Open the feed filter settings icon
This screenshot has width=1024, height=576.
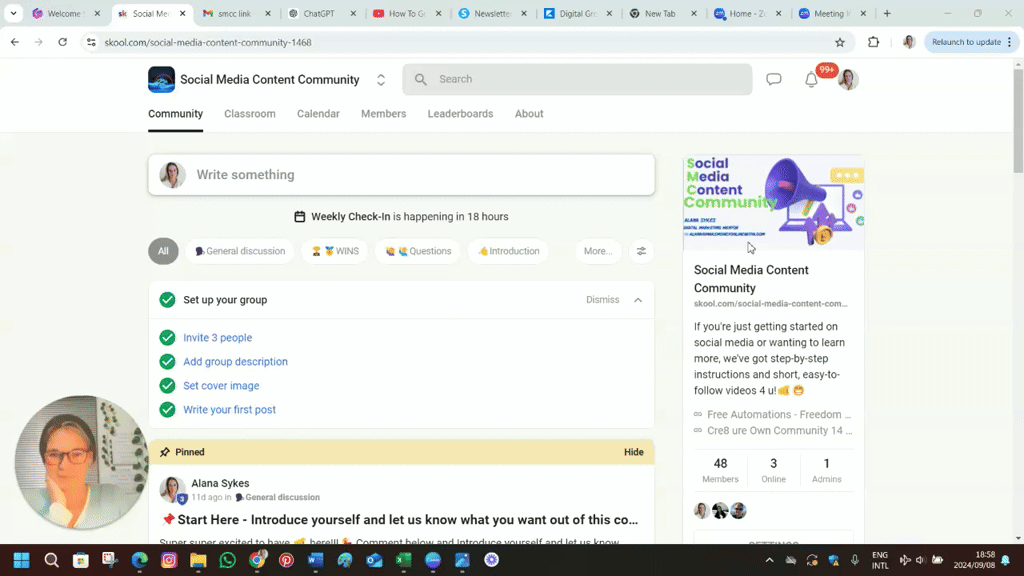(x=641, y=251)
